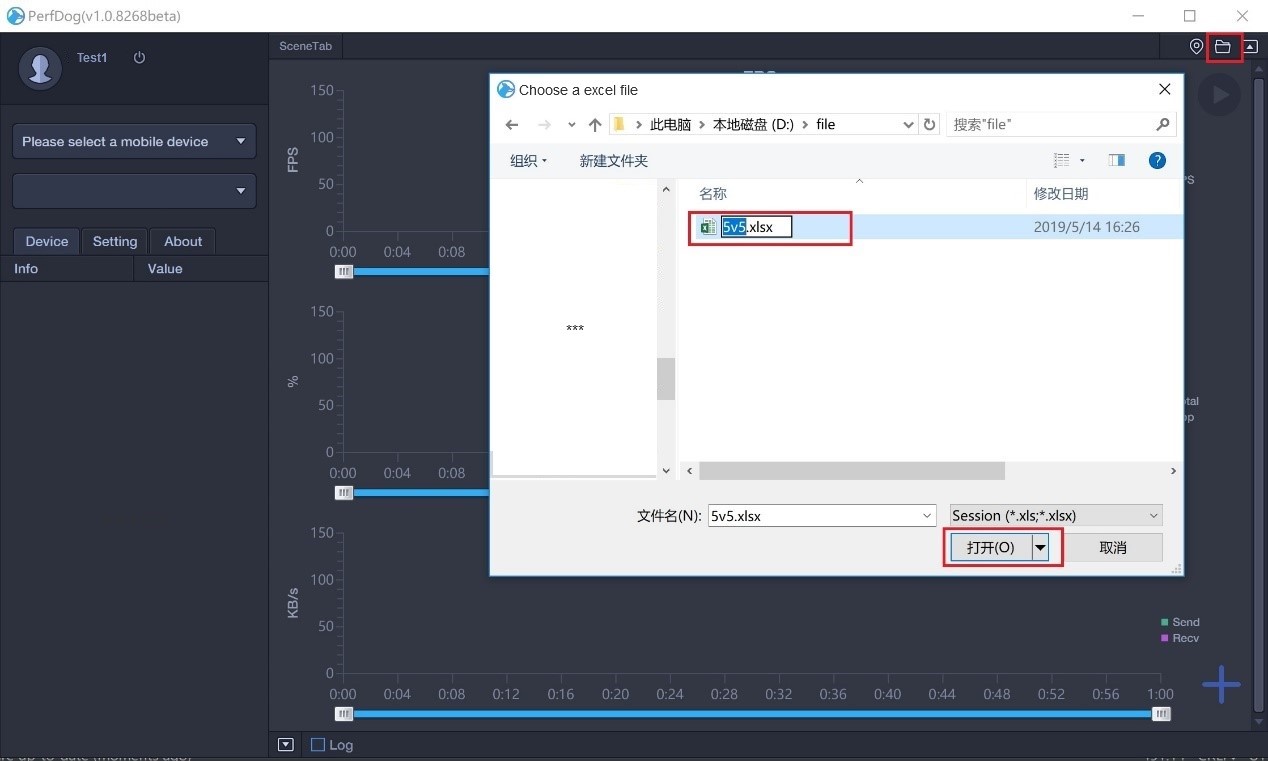Click the 名称 column header sort arrow

(x=858, y=183)
